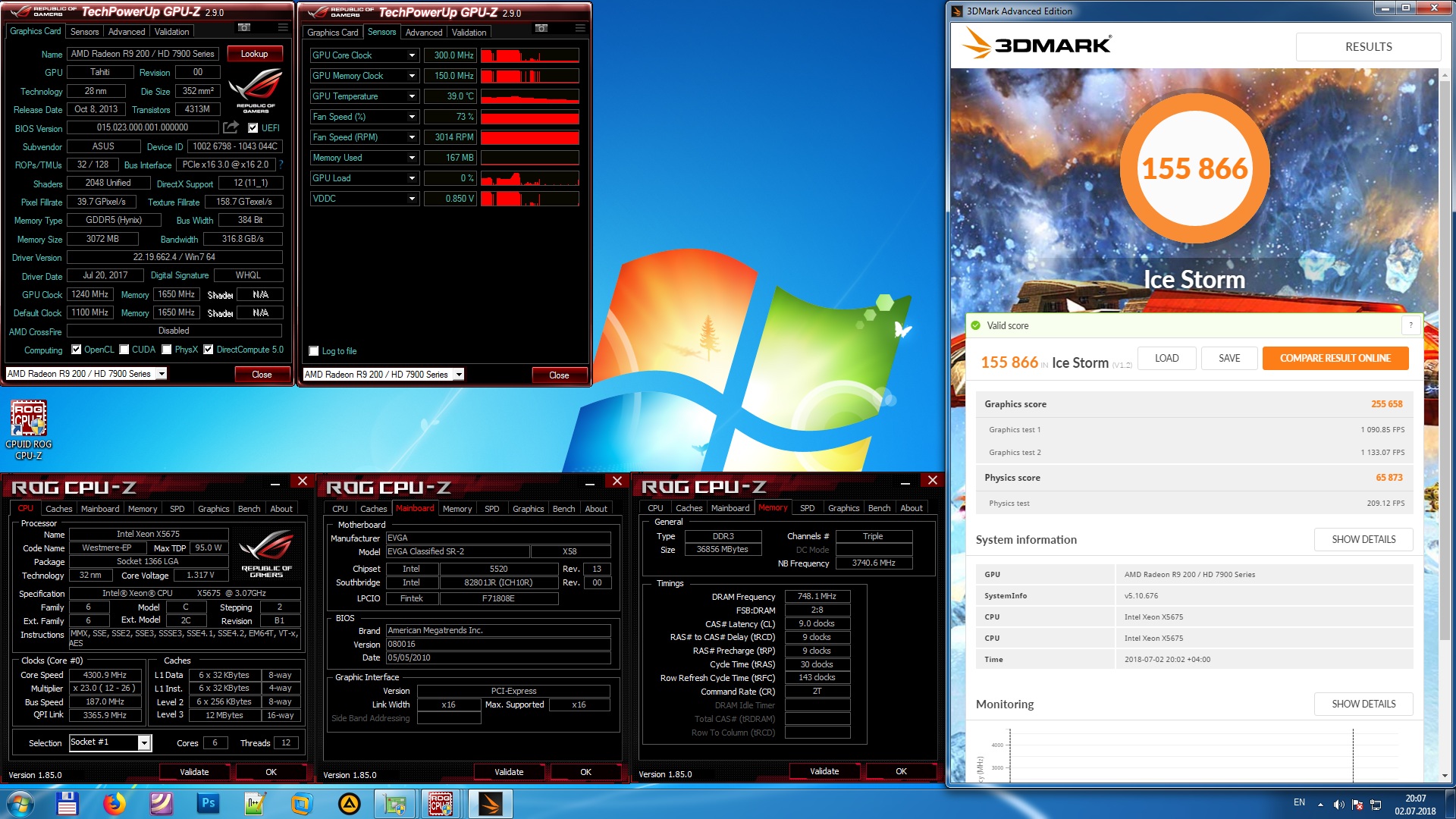Click COMPARE RESULT ONLINE in 3DMark
This screenshot has width=1456, height=819.
pos(1335,358)
